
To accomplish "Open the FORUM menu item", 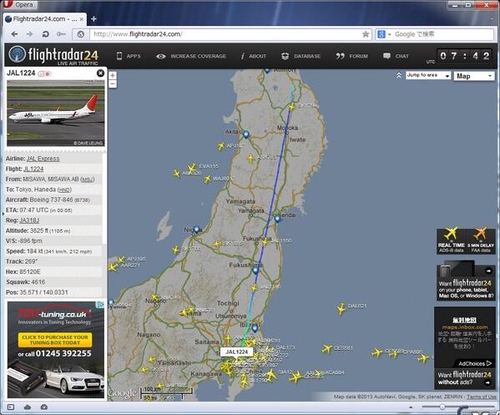I will point(352,56).
